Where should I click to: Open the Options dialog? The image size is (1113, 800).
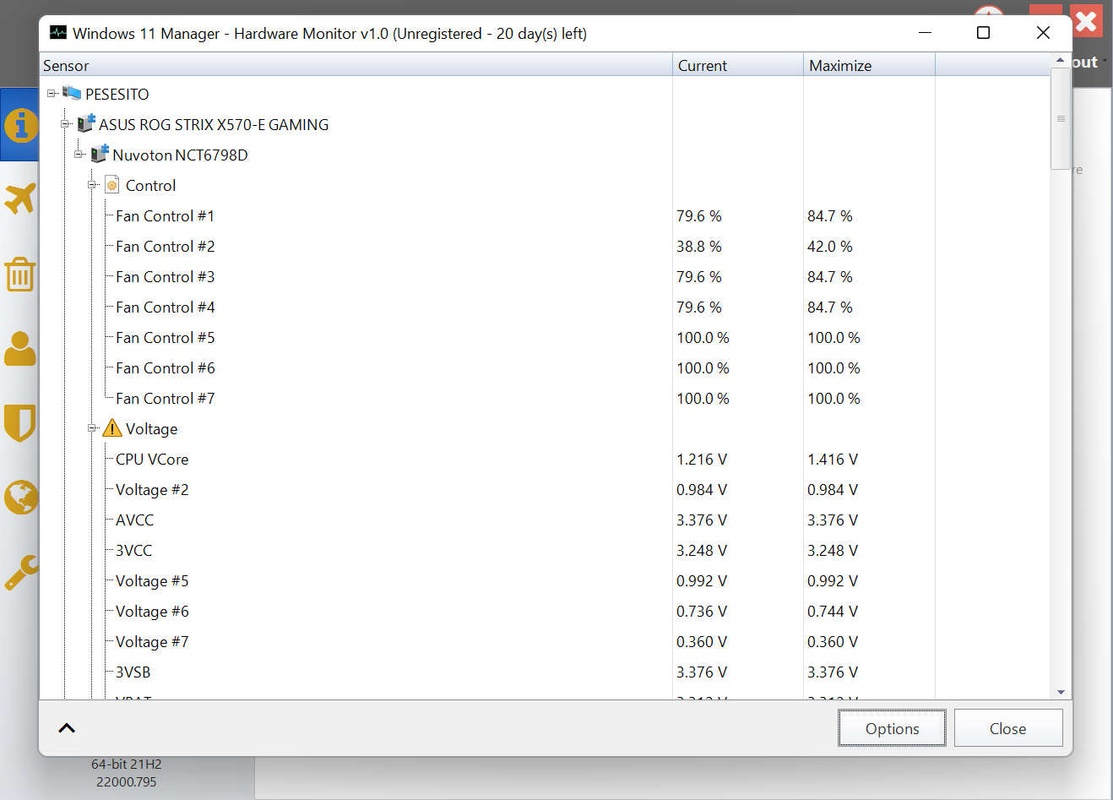[892, 728]
